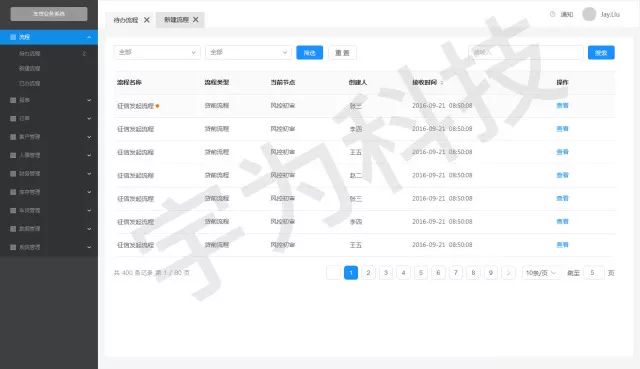Viewport: 640px width, 369px height.
Task: Click the 系统管理 sidebar menu icon
Action: point(13,247)
